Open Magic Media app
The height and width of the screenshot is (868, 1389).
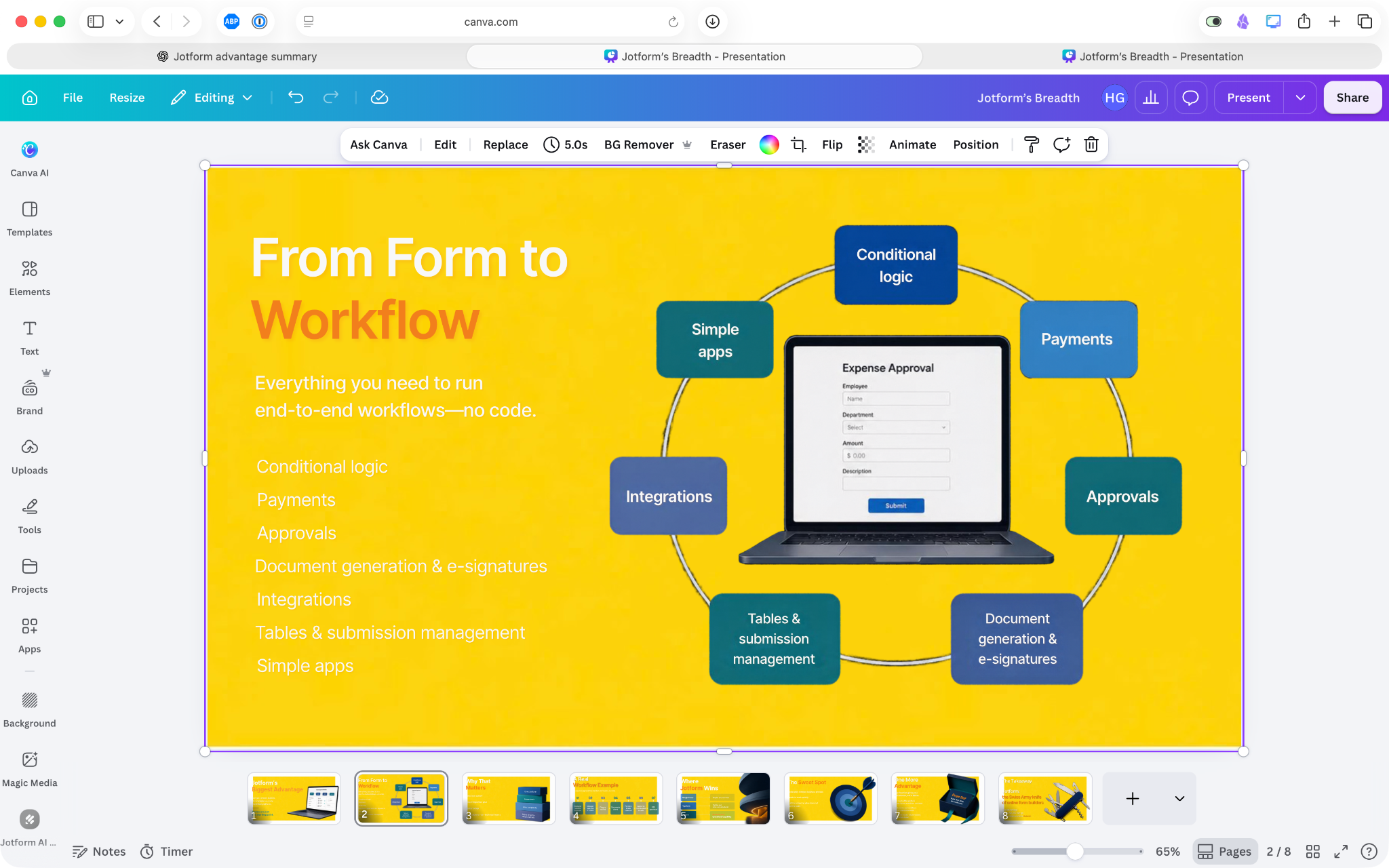[x=29, y=770]
